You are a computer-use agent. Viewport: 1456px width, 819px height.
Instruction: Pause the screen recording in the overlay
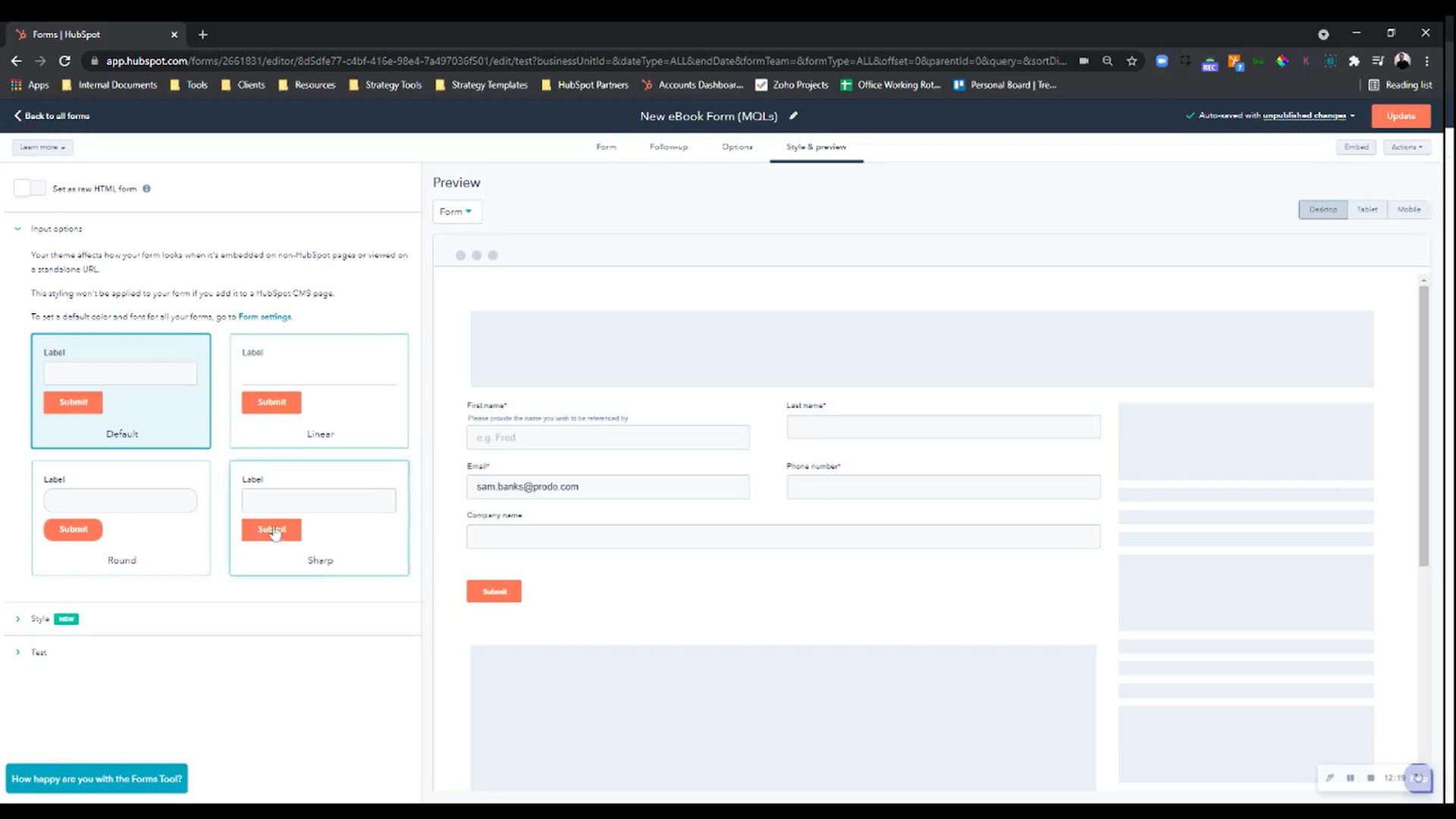pos(1350,778)
